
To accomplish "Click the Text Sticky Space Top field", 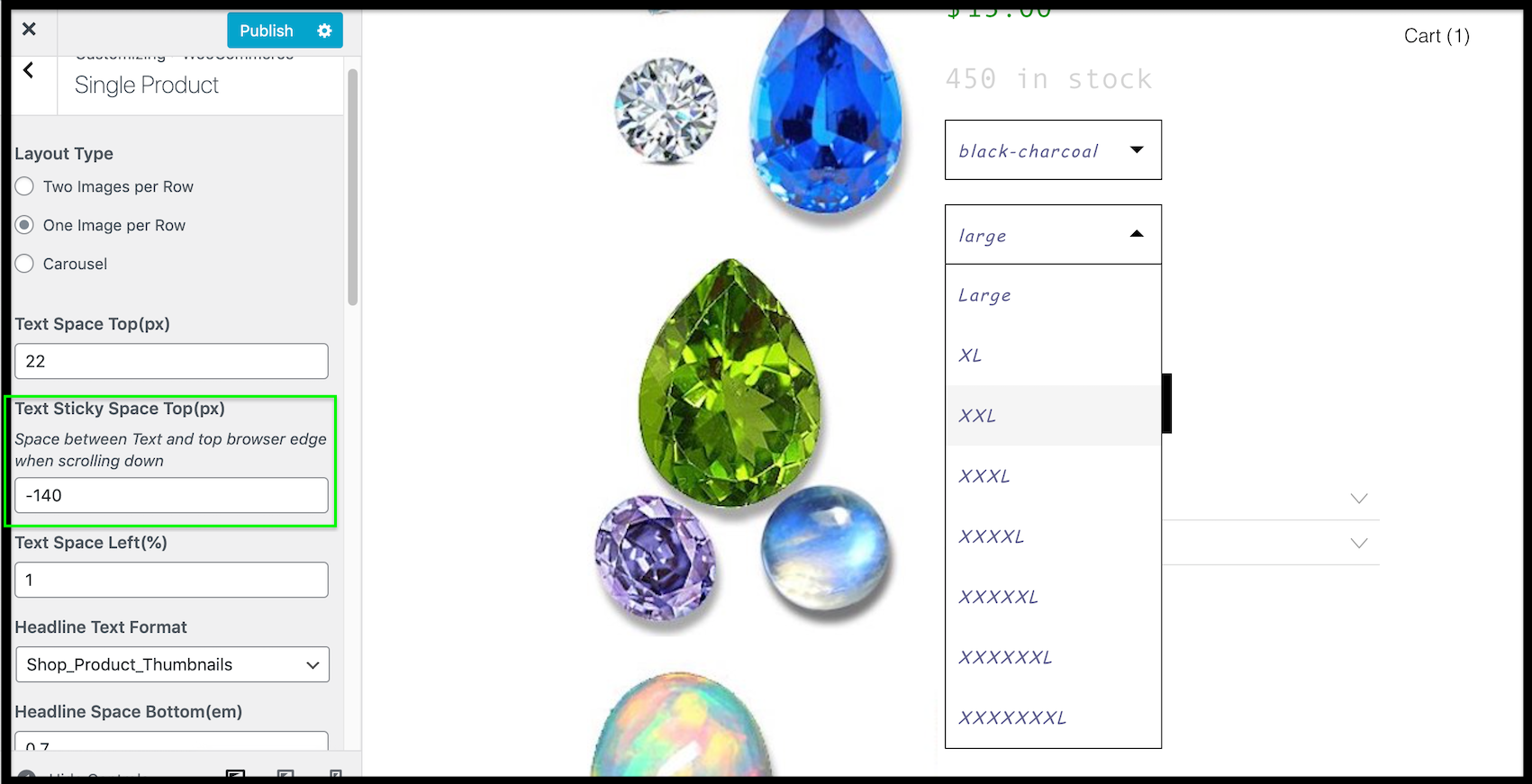I will pyautogui.click(x=171, y=495).
